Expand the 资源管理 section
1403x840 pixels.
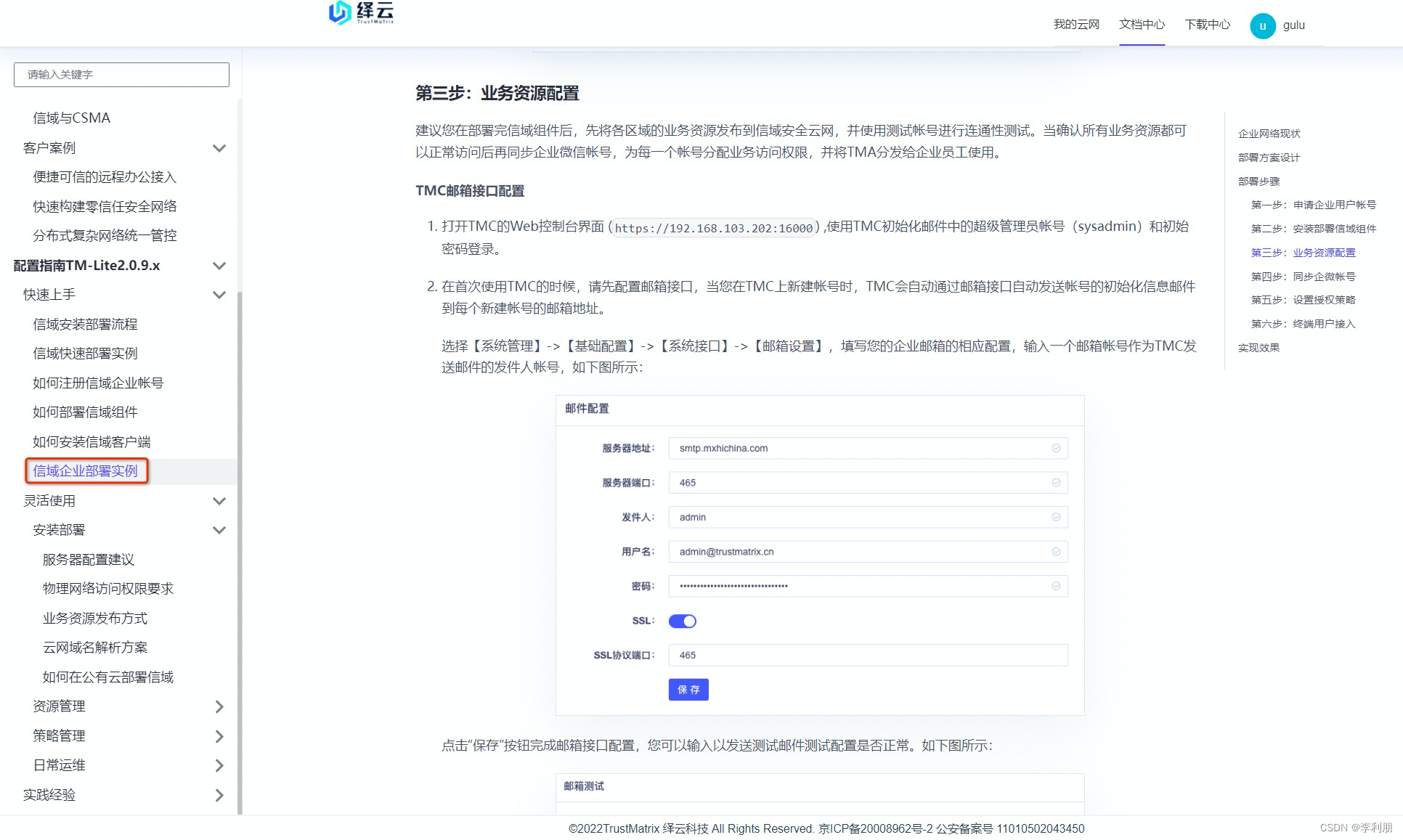[219, 706]
